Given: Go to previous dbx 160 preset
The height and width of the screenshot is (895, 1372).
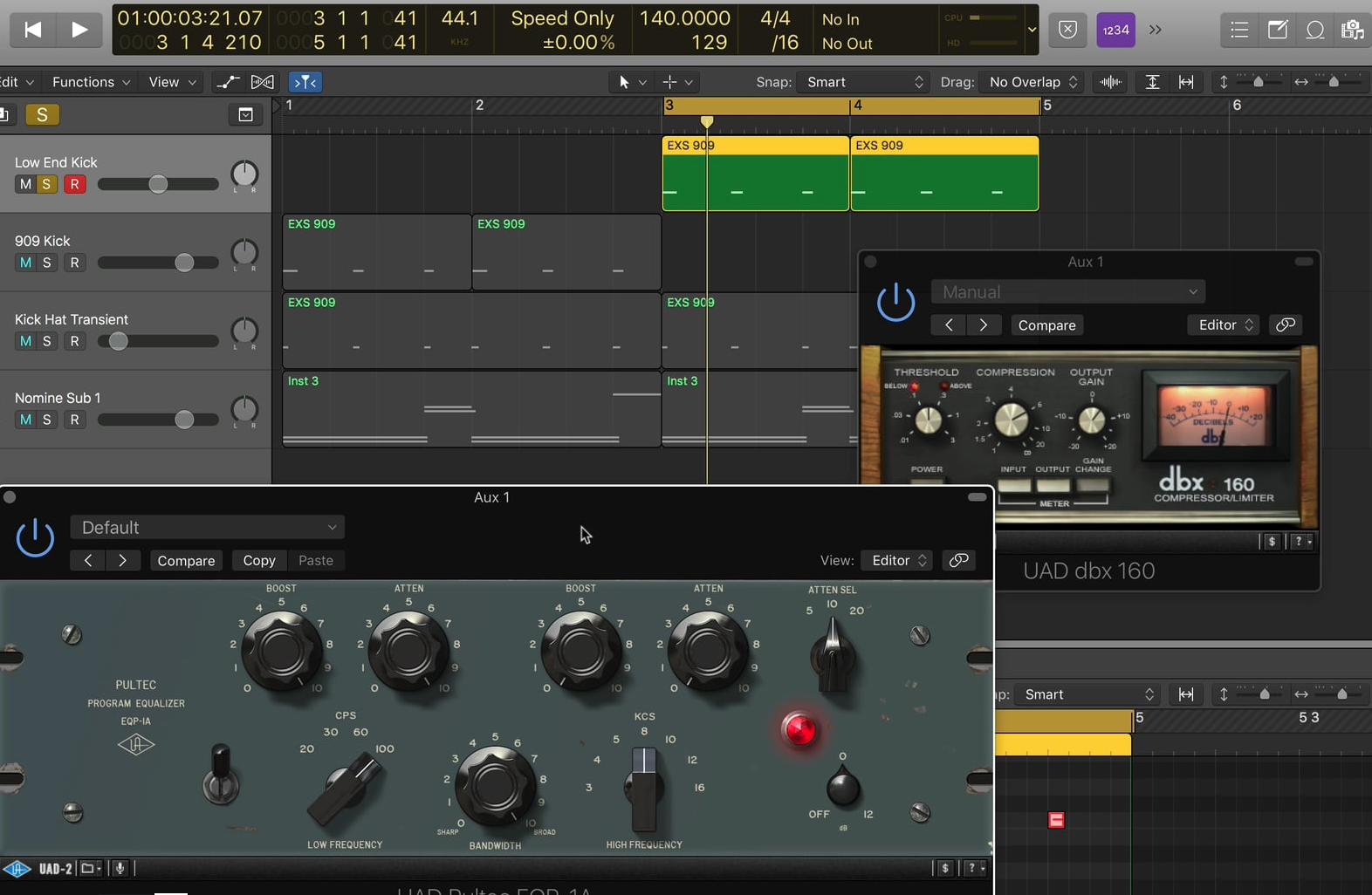Looking at the screenshot, I should (949, 325).
